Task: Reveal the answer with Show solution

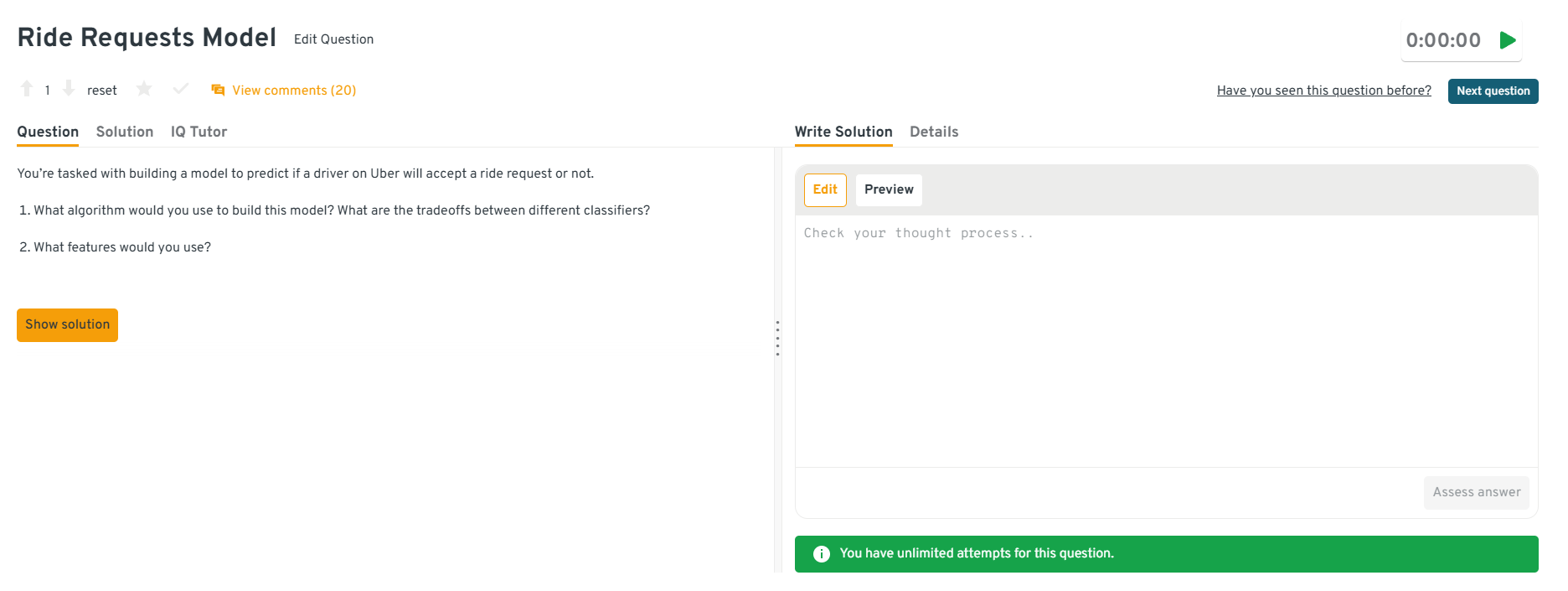Action: tap(67, 324)
